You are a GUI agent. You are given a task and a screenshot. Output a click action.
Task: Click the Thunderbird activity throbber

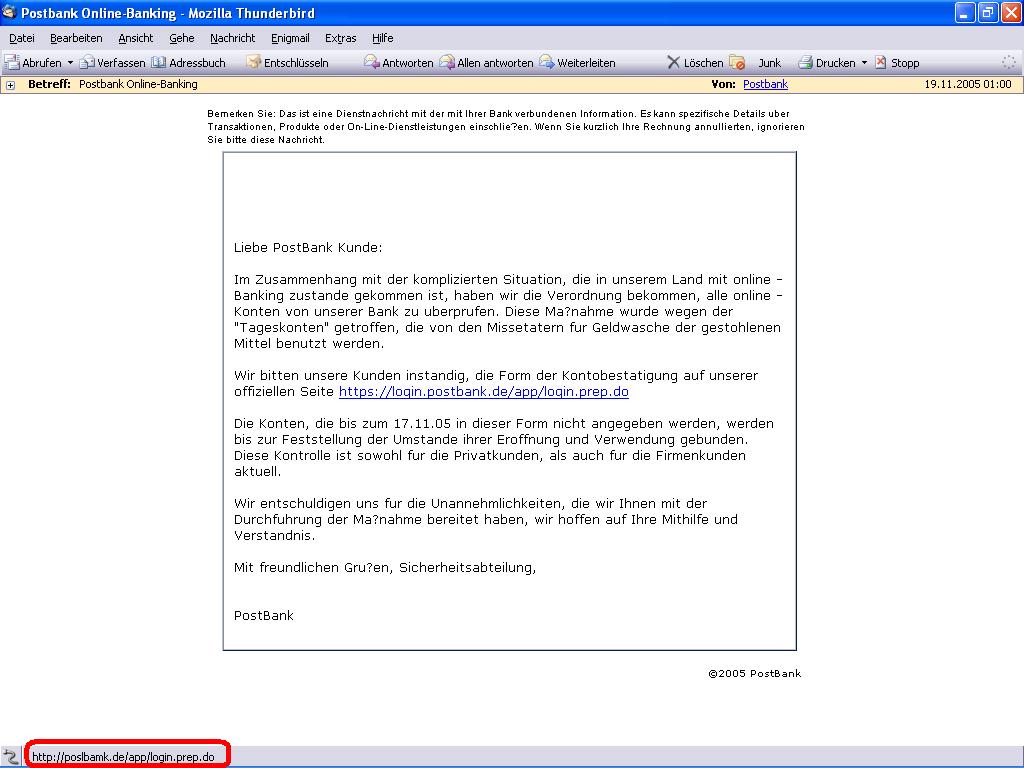(1009, 63)
